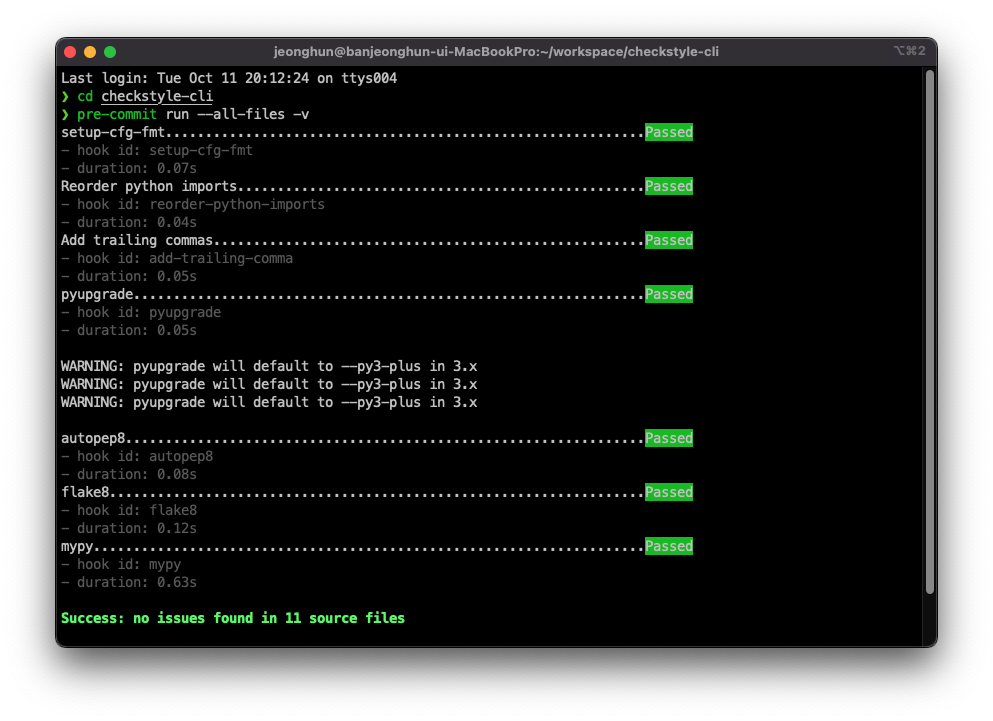Click the duration 0.63s line under mypy

[x=129, y=582]
